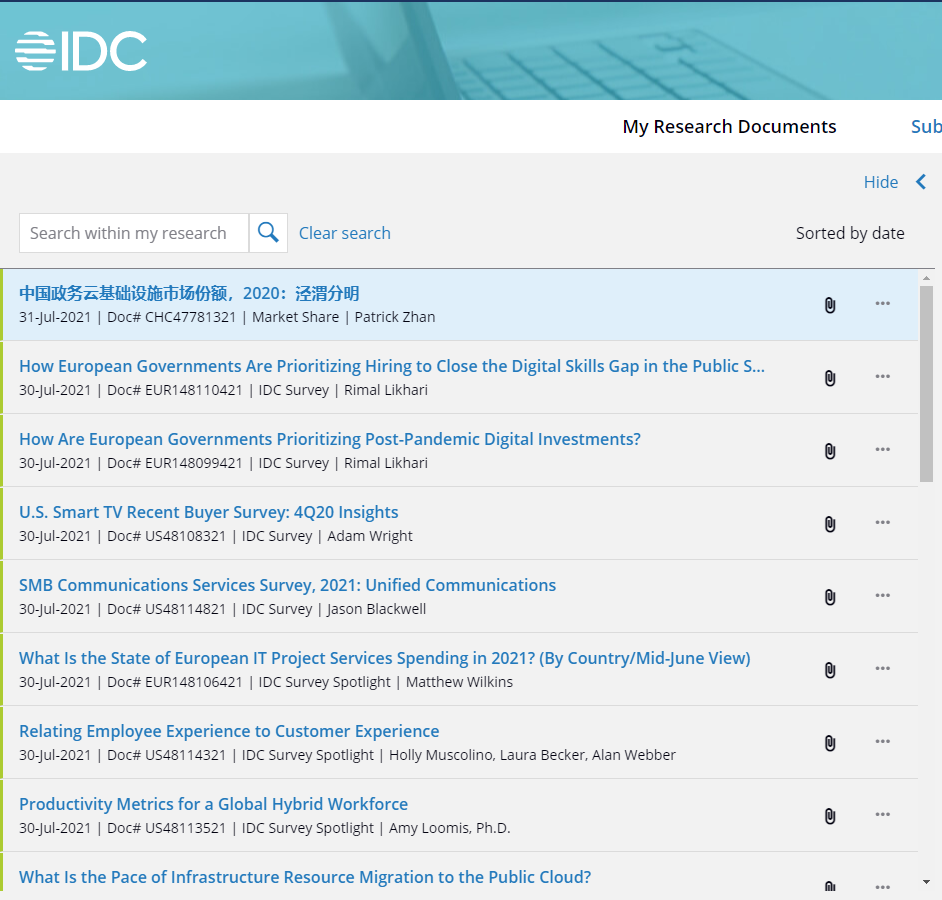
Task: Open Productivity Metrics for a Global Hybrid Workforce
Action: [x=213, y=804]
